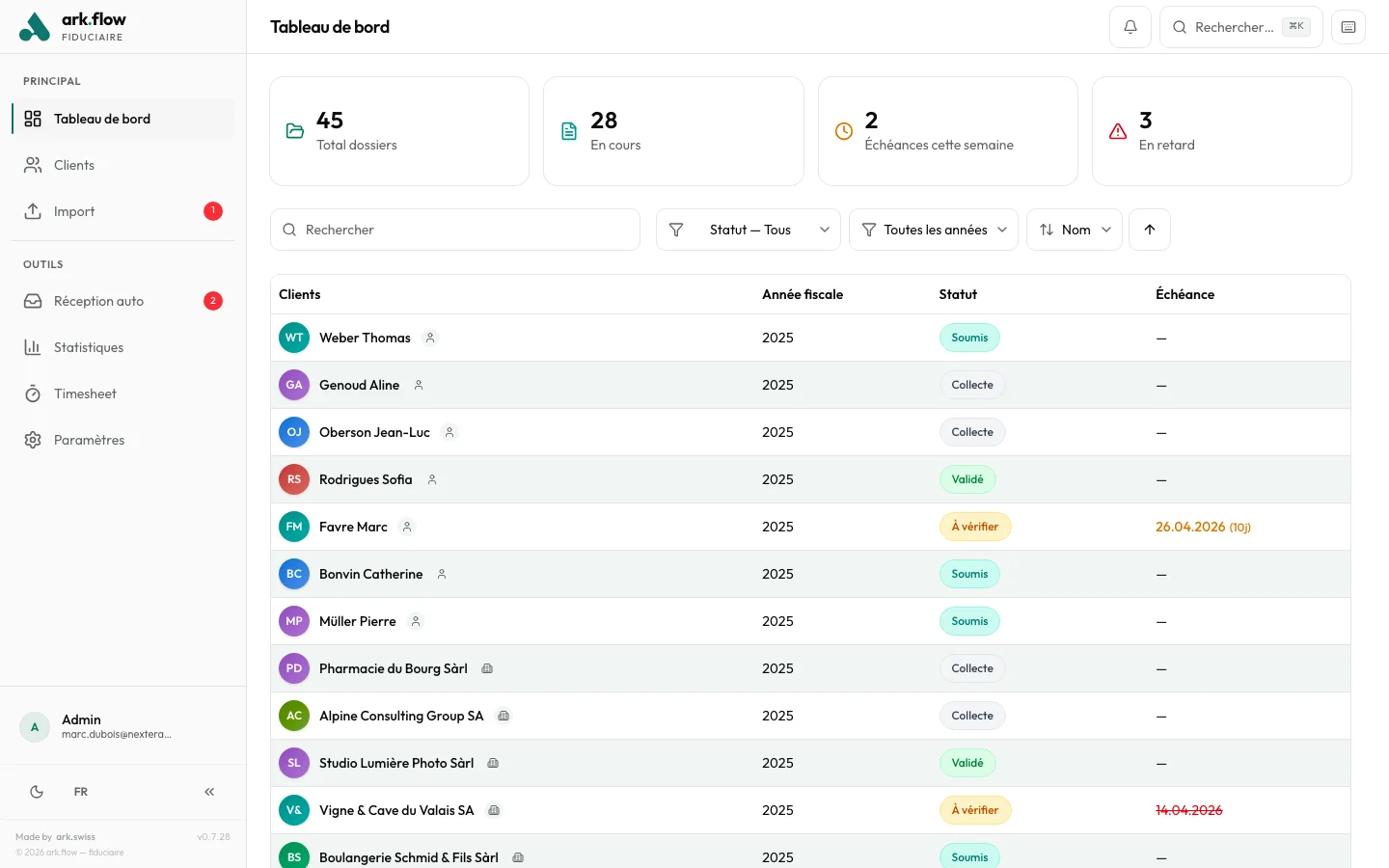
Task: Open the Statut — Tous dropdown
Action: tap(749, 230)
